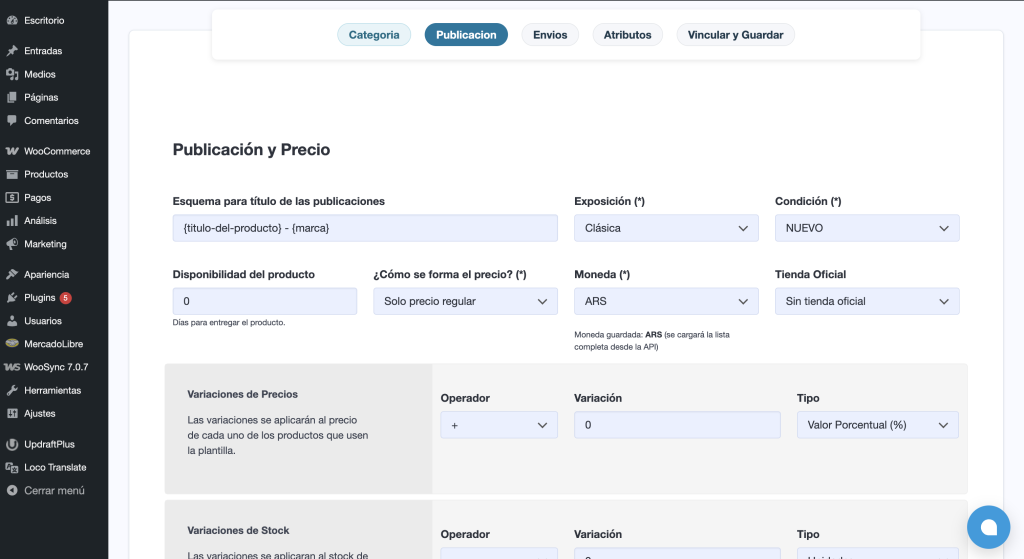This screenshot has width=1024, height=559.
Task: Click the Páginas pages icon
Action: point(12,97)
